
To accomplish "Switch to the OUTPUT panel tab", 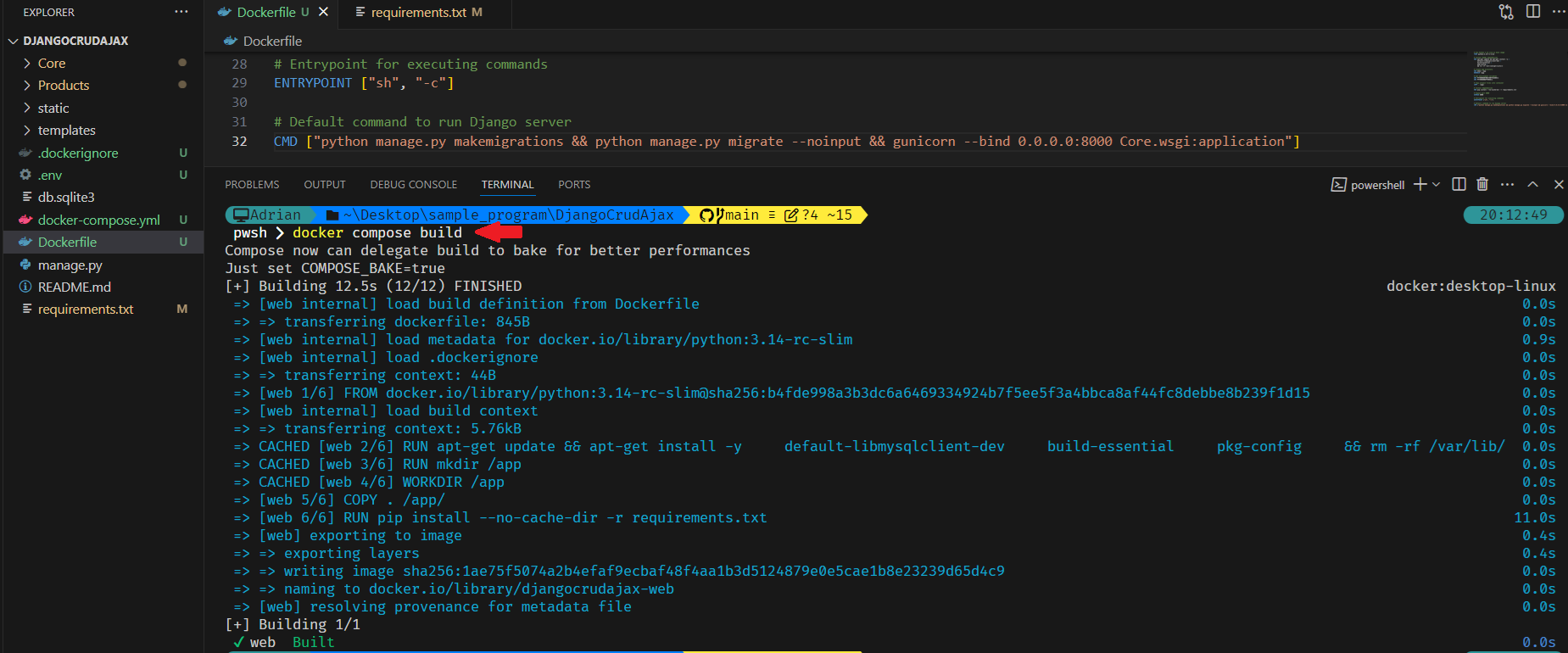I will tap(325, 184).
